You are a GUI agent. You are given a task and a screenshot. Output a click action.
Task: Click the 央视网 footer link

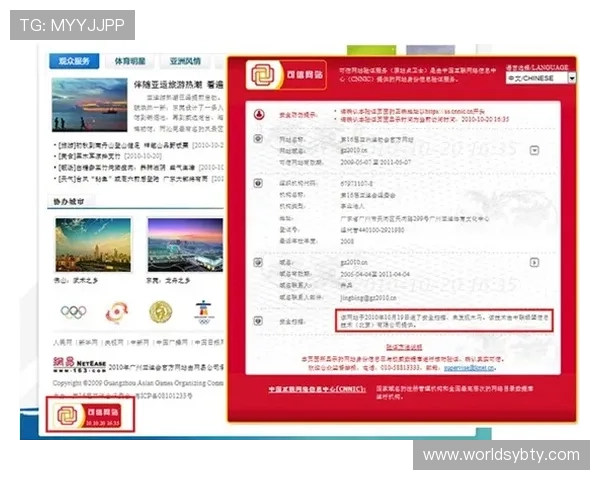(114, 342)
